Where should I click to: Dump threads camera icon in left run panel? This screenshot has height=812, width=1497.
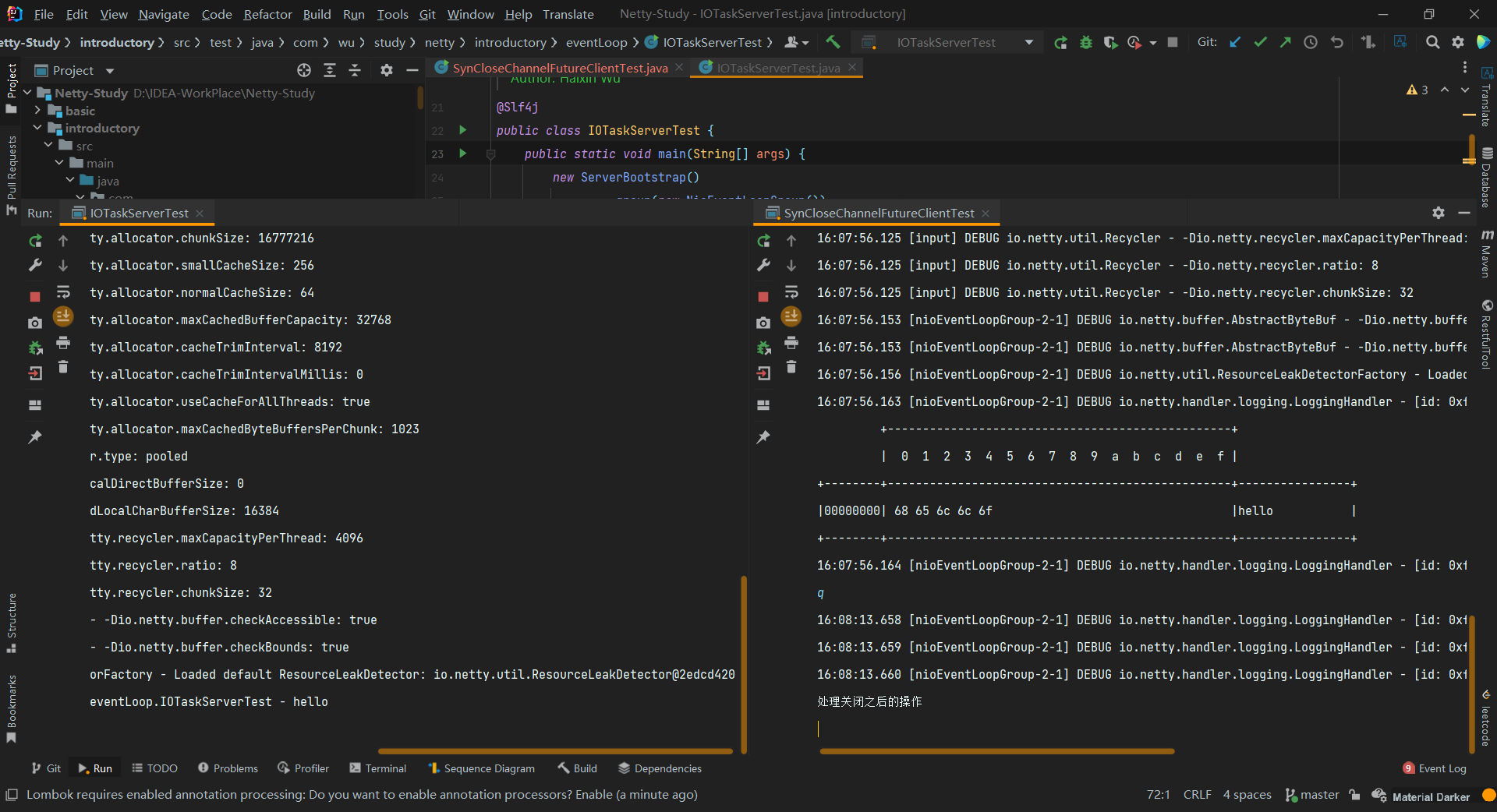pos(35,323)
